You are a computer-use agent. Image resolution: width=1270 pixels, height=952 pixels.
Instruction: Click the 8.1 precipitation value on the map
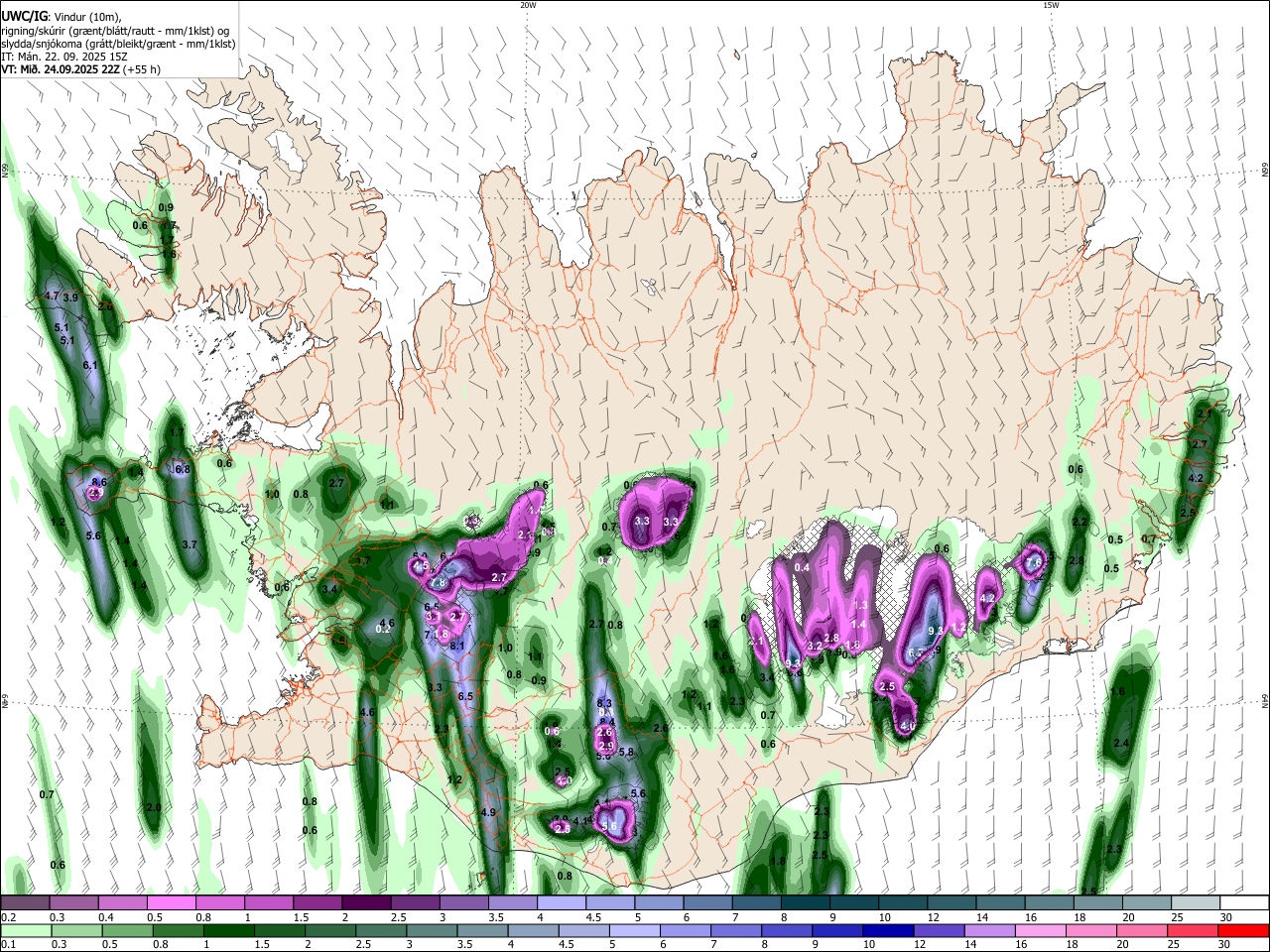pos(457,646)
